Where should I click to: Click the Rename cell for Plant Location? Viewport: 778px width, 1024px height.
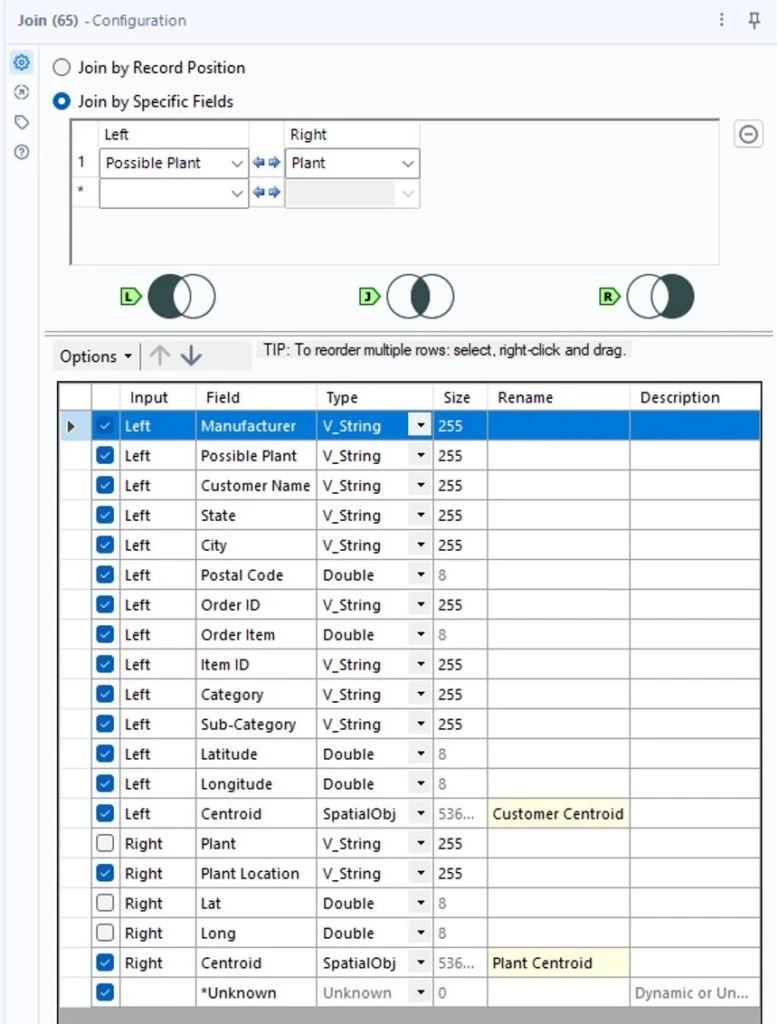(558, 874)
